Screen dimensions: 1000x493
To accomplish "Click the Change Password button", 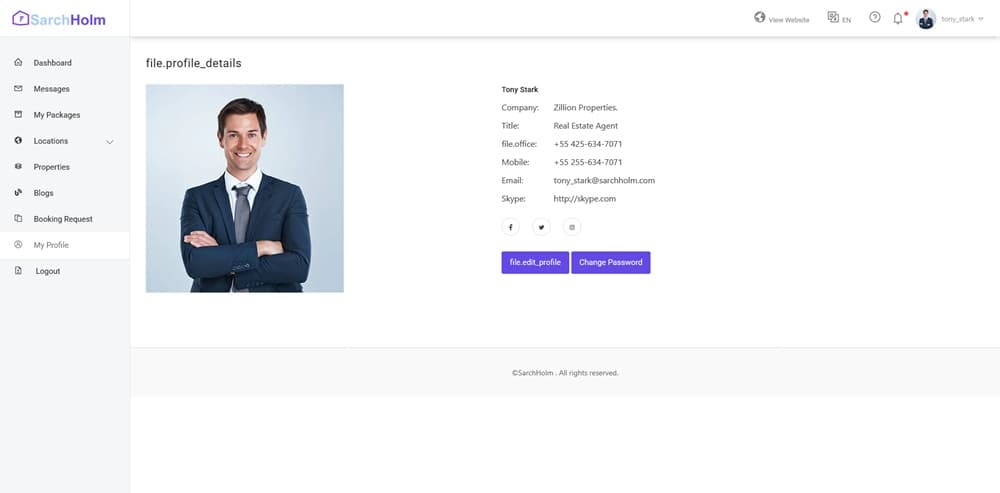I will point(610,262).
